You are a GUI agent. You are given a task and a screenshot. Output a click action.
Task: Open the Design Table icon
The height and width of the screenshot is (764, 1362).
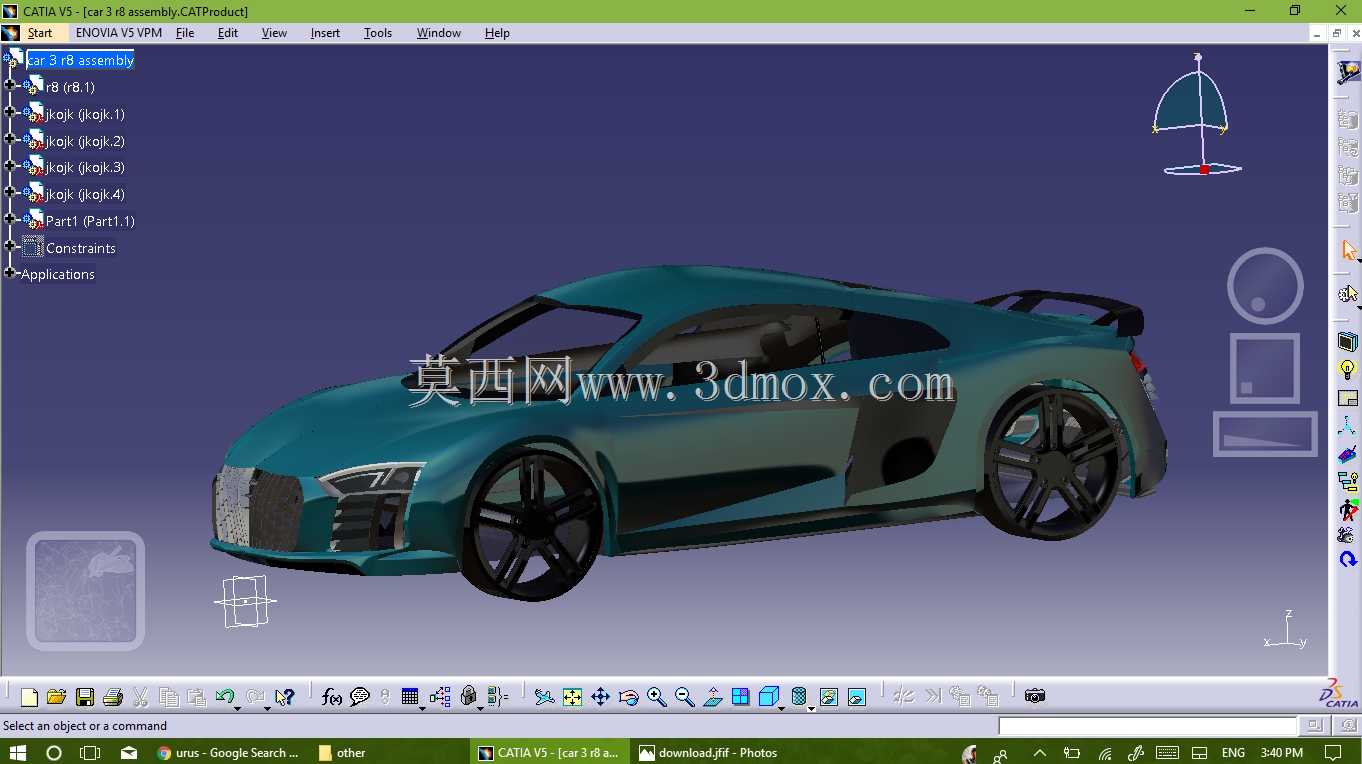point(410,697)
